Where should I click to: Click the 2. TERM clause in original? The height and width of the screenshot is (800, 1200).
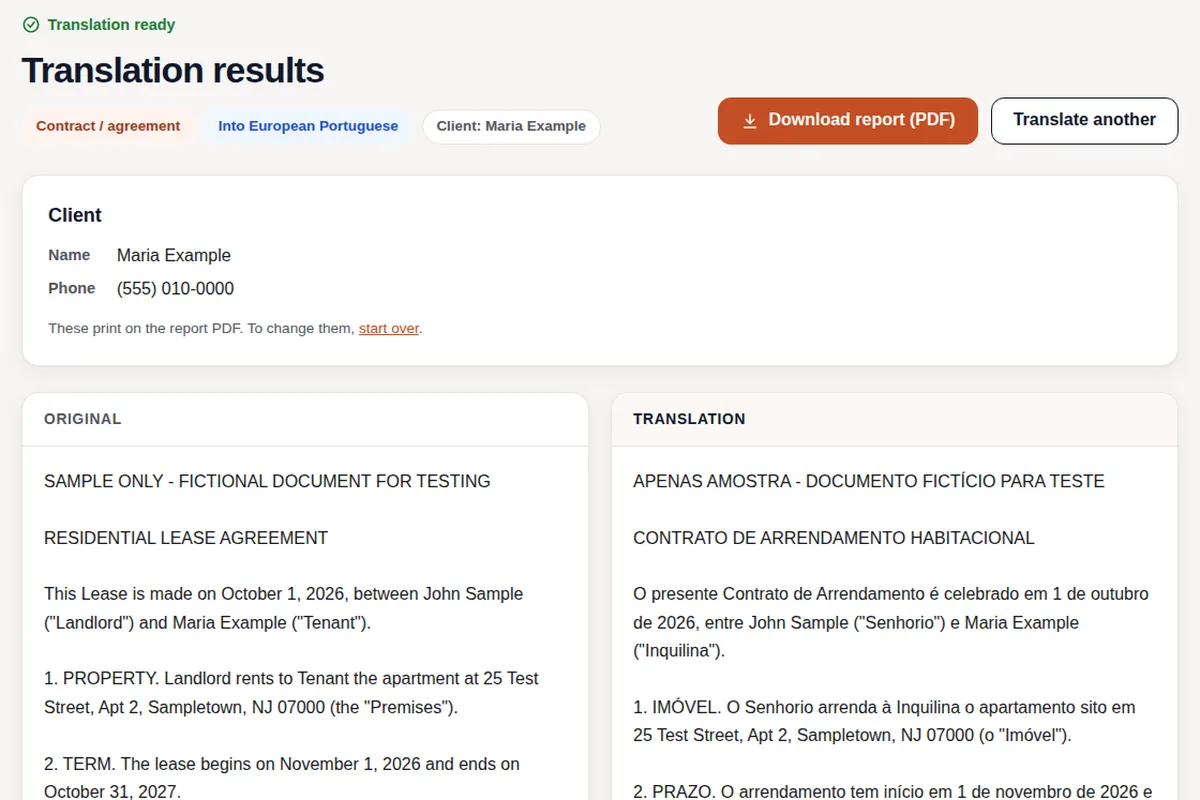[282, 777]
